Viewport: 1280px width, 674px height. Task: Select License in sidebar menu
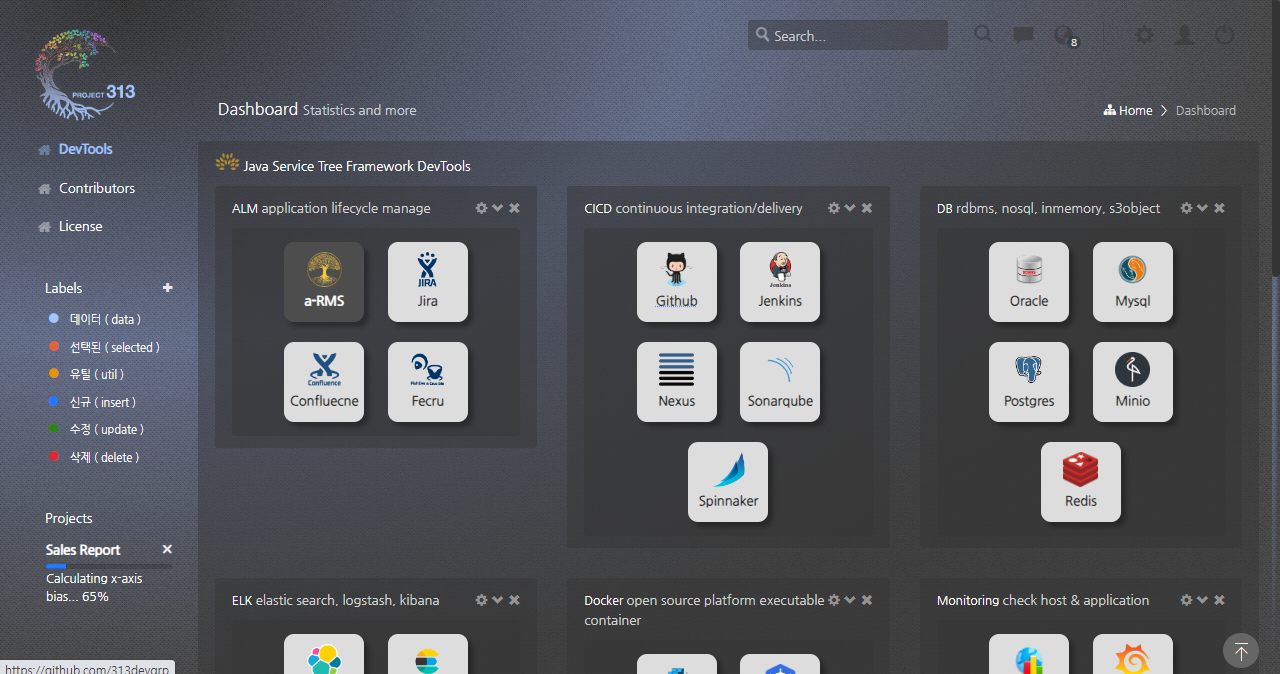80,226
